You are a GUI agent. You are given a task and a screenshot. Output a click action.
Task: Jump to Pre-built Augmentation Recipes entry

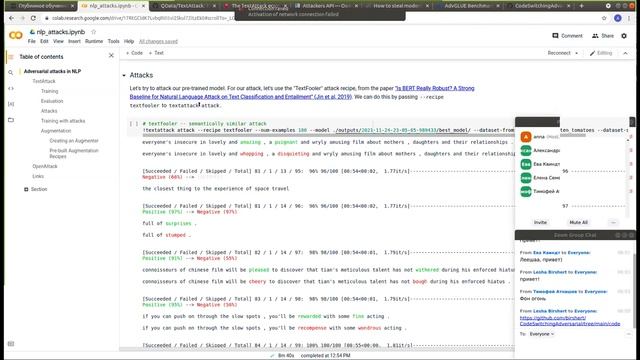(74, 153)
